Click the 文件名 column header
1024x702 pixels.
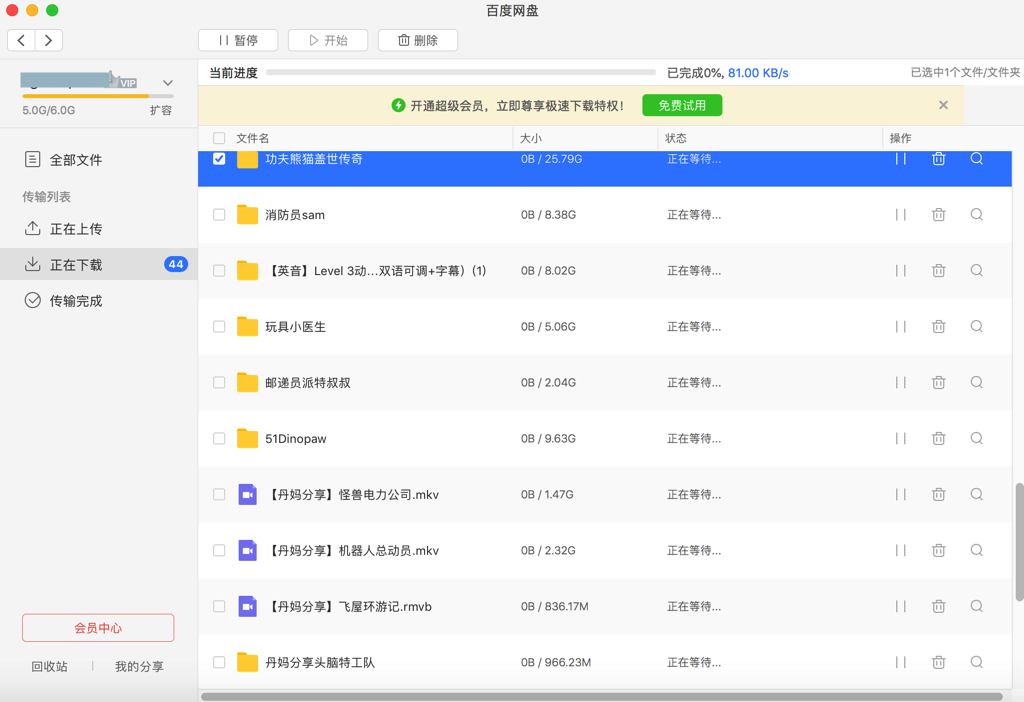[252, 138]
